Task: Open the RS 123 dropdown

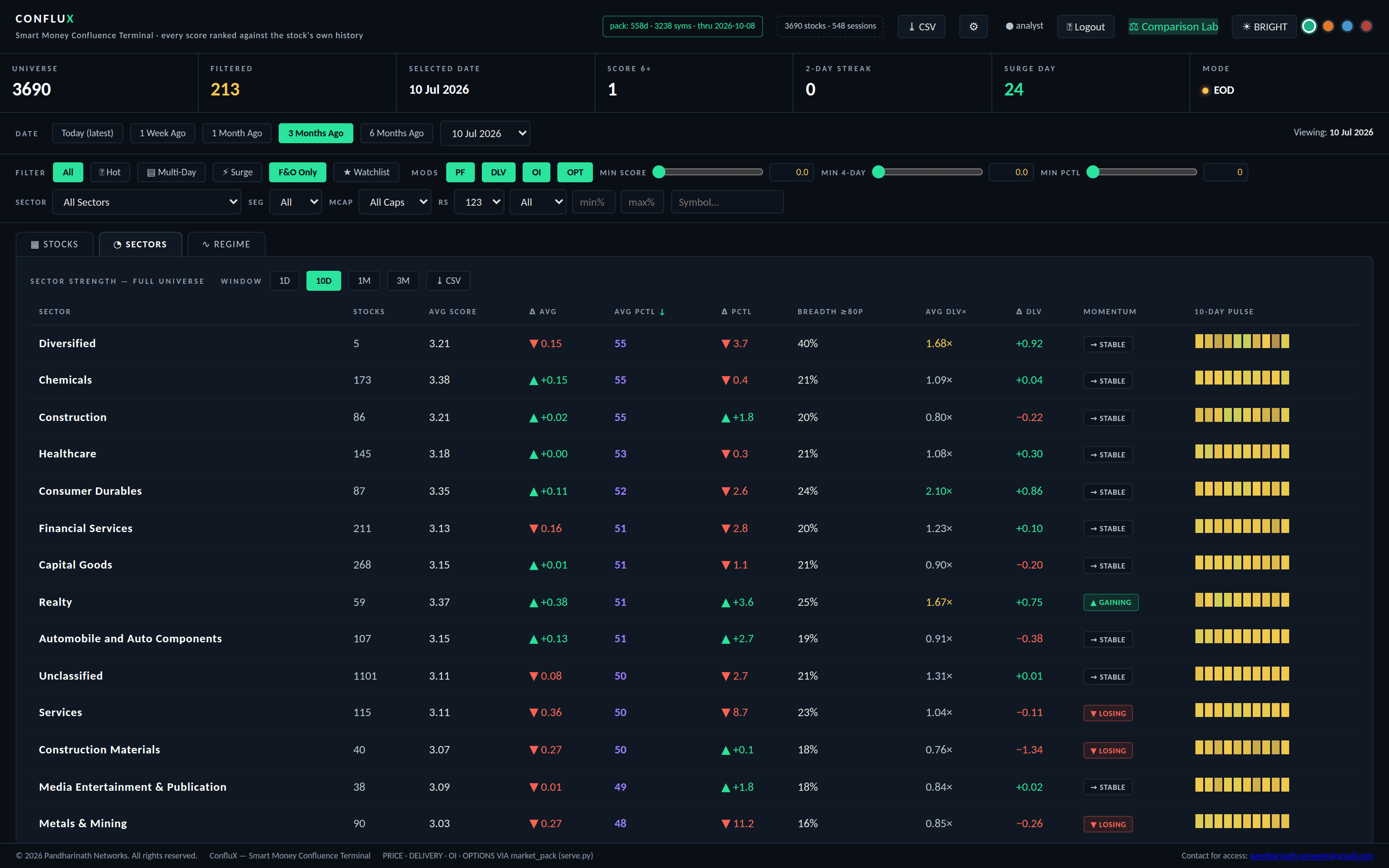Action: click(x=479, y=202)
